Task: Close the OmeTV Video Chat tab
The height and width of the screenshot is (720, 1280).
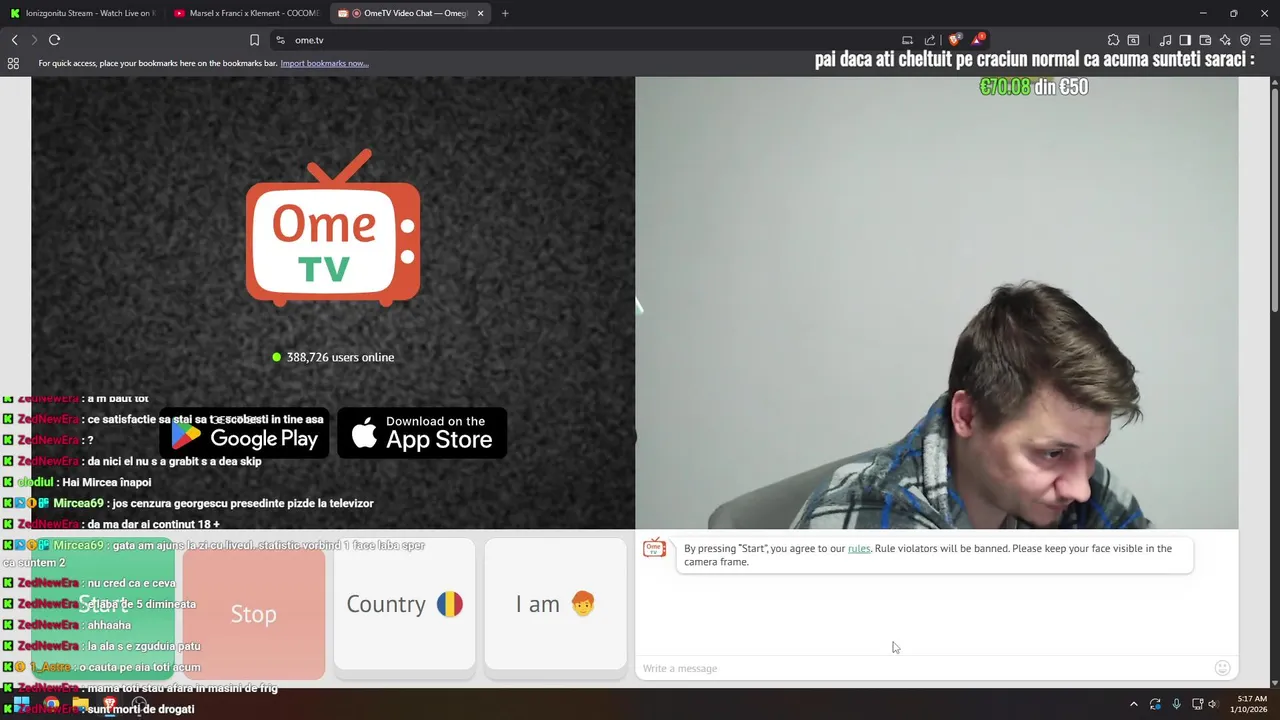Action: tap(481, 13)
